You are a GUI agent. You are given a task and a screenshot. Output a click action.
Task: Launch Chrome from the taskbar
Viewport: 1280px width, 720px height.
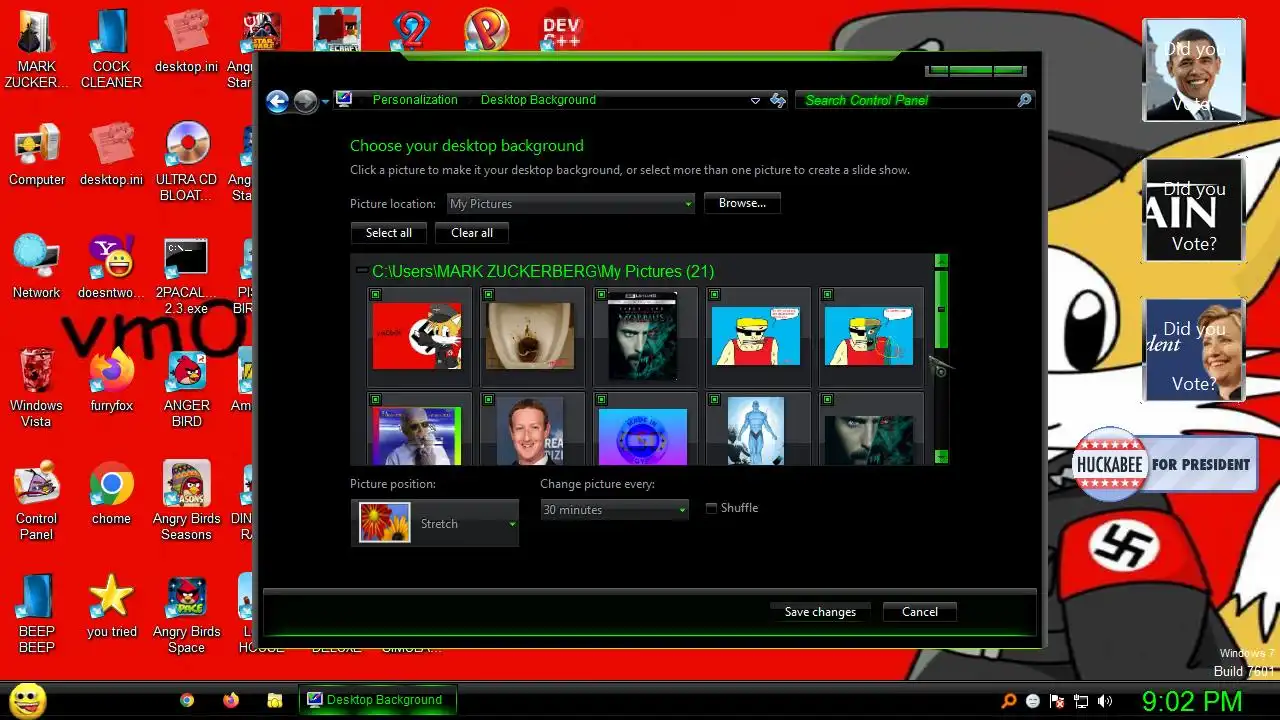pos(187,700)
